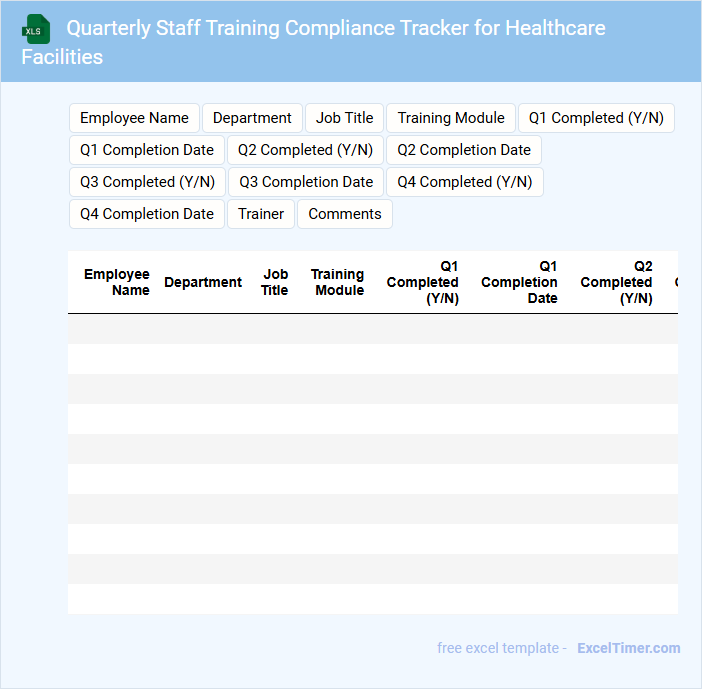The image size is (702, 689).
Task: Open the ExcelTimer.com link
Action: [x=629, y=648]
